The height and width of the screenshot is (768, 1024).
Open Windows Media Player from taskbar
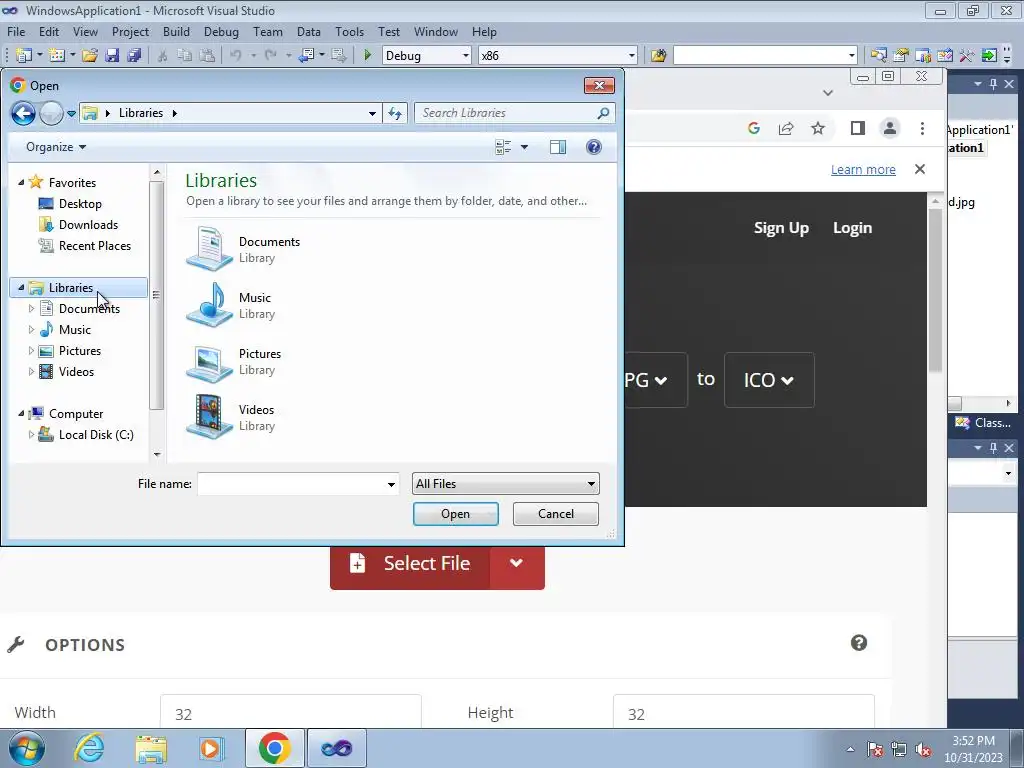[x=211, y=748]
